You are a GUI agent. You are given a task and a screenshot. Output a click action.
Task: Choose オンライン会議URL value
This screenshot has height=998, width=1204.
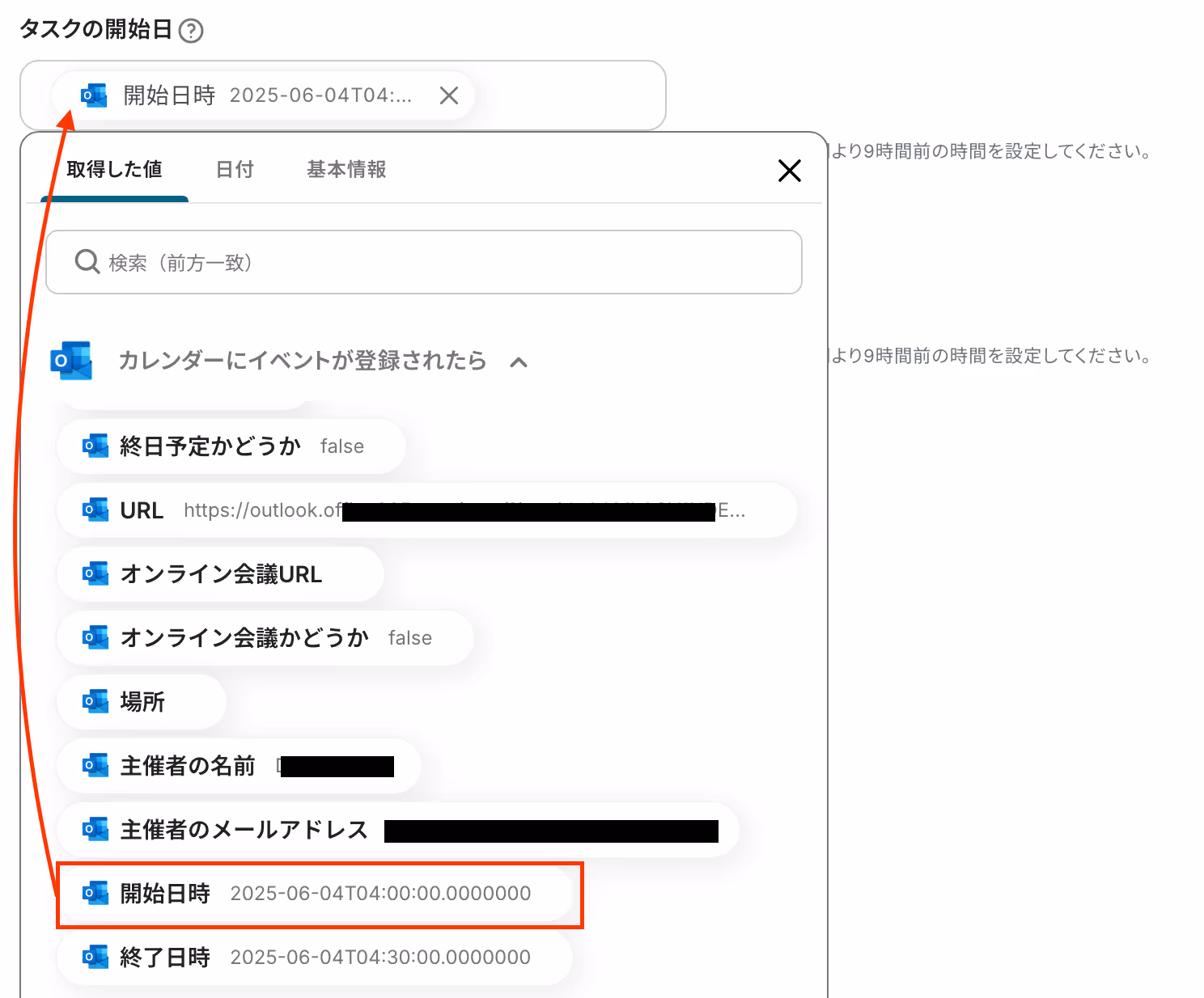(x=220, y=574)
